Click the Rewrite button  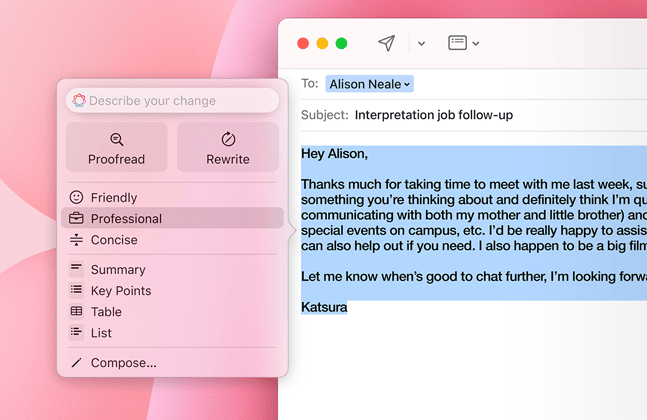[x=228, y=148]
